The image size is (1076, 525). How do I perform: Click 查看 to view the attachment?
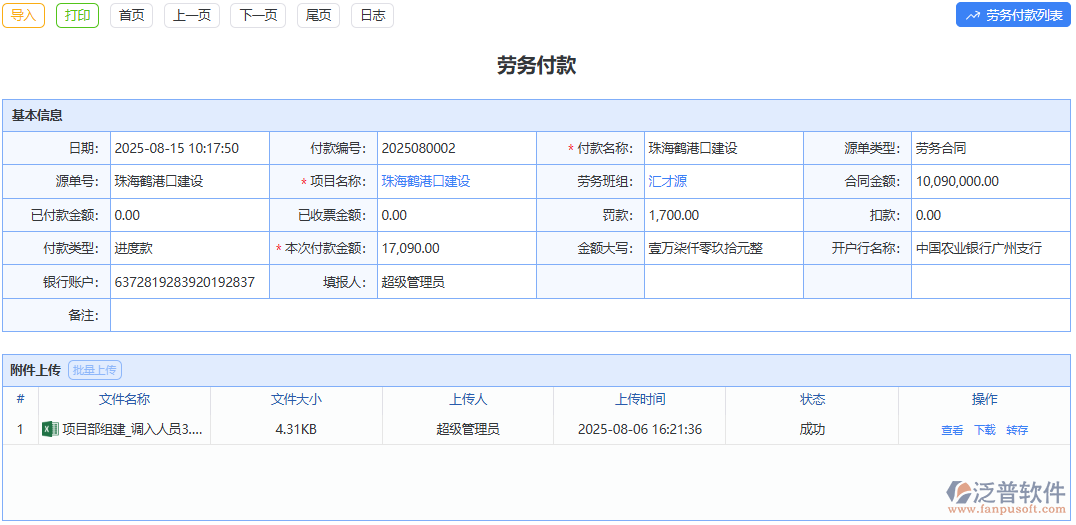point(952,430)
